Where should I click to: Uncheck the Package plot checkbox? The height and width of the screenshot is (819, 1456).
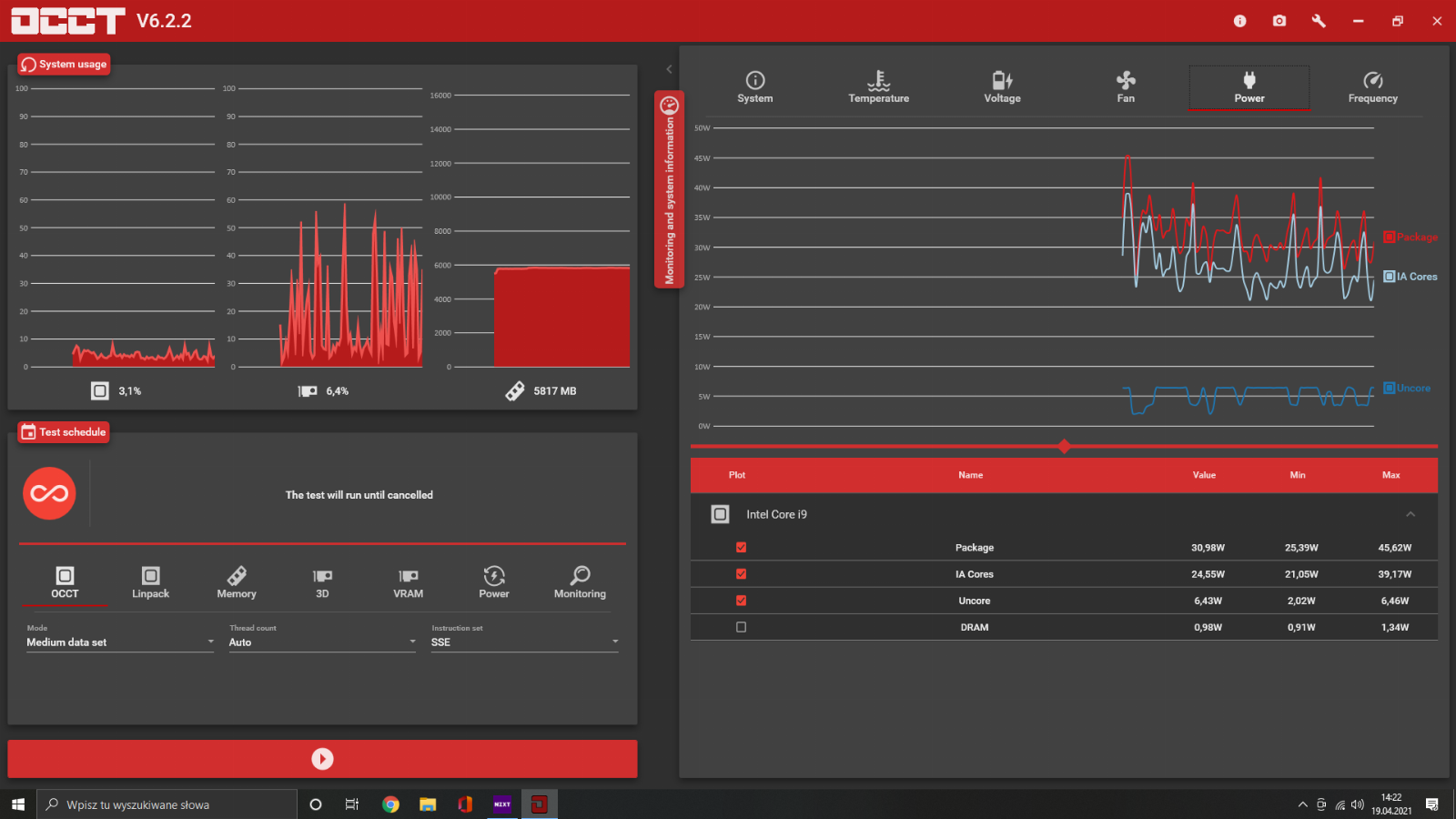coord(741,547)
